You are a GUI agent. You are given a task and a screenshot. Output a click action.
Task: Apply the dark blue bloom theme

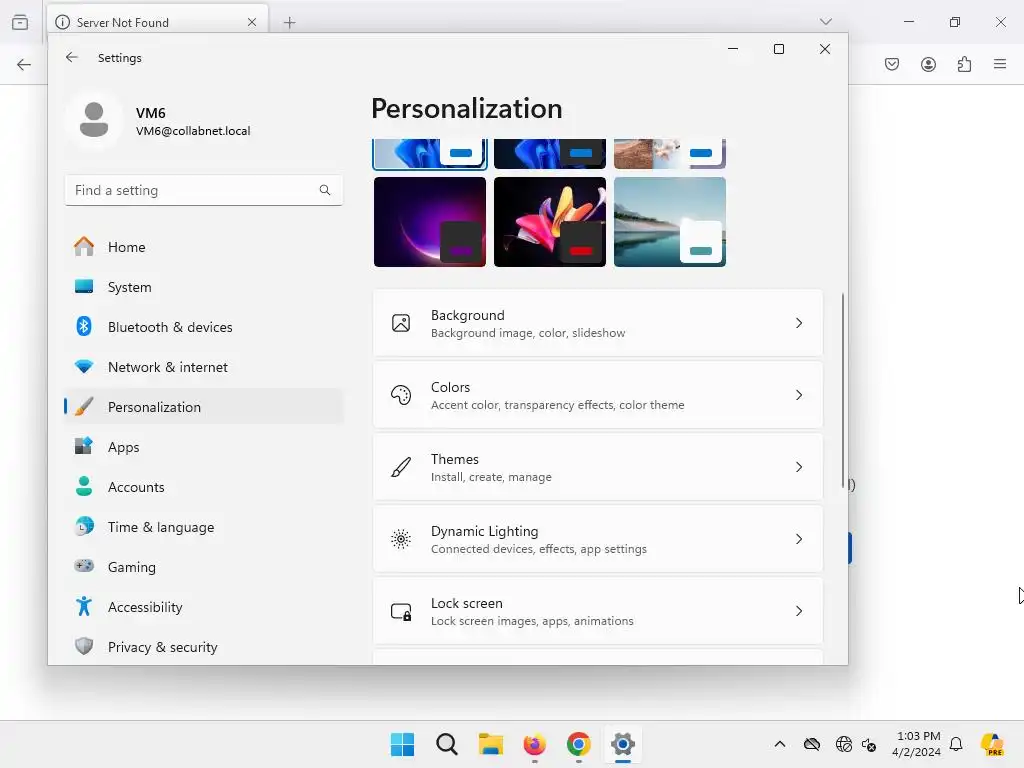point(550,154)
